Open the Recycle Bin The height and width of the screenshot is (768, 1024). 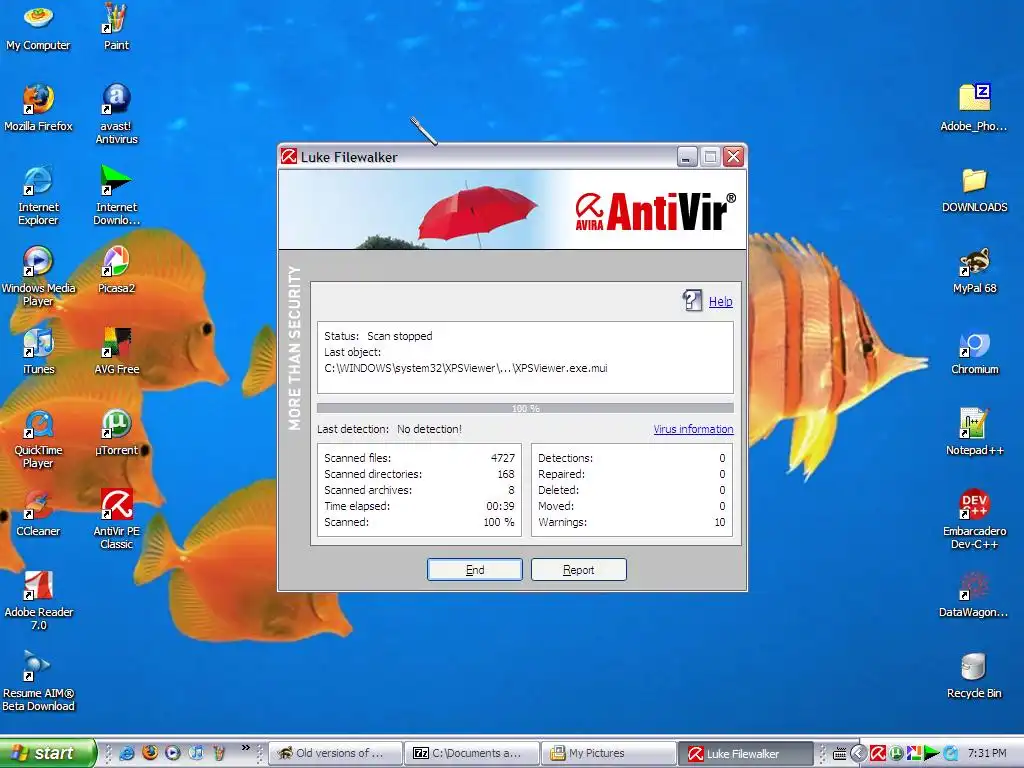click(x=974, y=675)
